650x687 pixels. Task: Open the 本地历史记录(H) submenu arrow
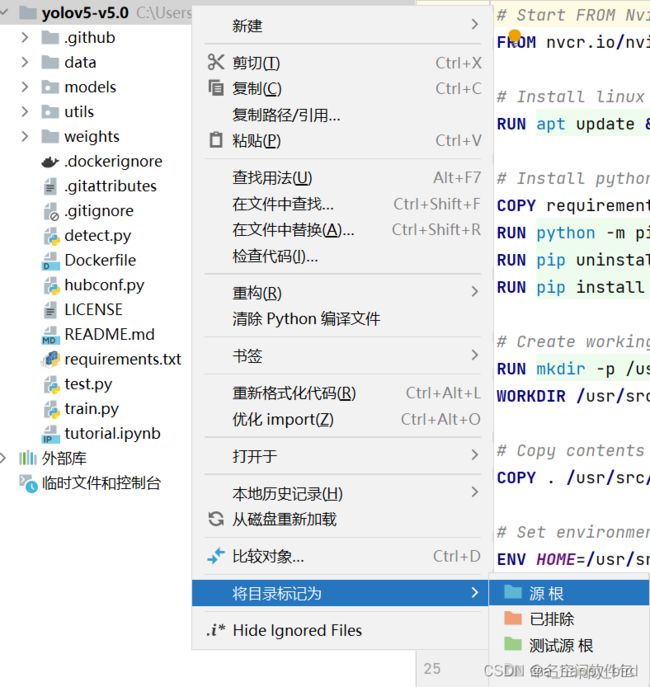tap(475, 492)
